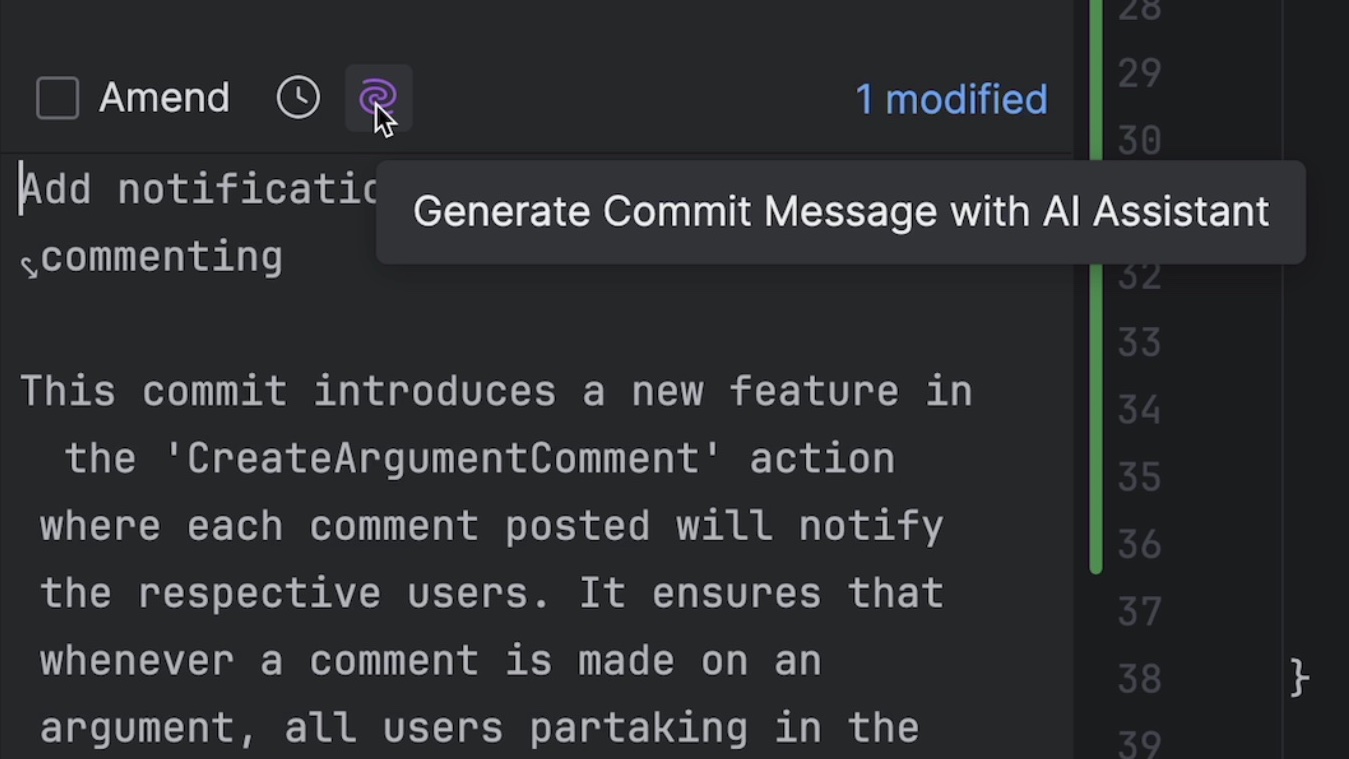Image resolution: width=1349 pixels, height=759 pixels.
Task: Click line number 29 in the gutter
Action: click(x=1139, y=74)
